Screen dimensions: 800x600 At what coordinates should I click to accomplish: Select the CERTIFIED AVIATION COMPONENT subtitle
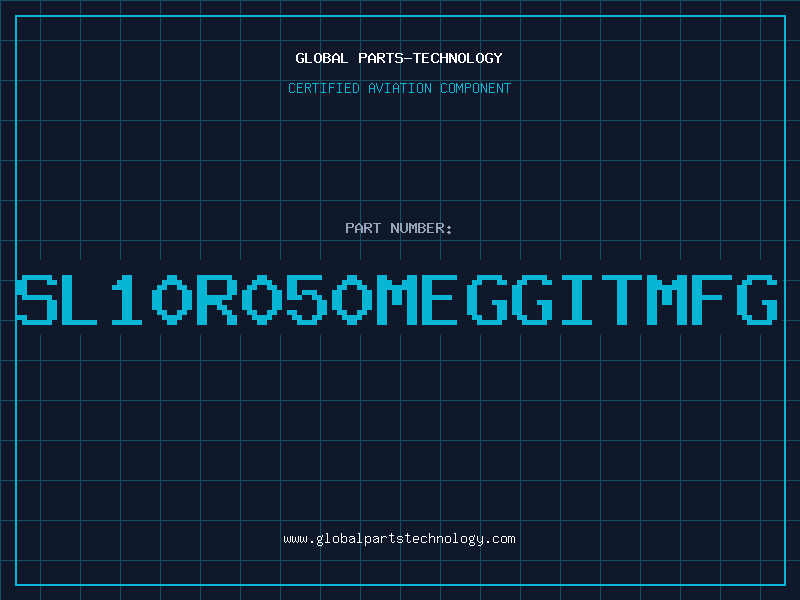point(399,88)
